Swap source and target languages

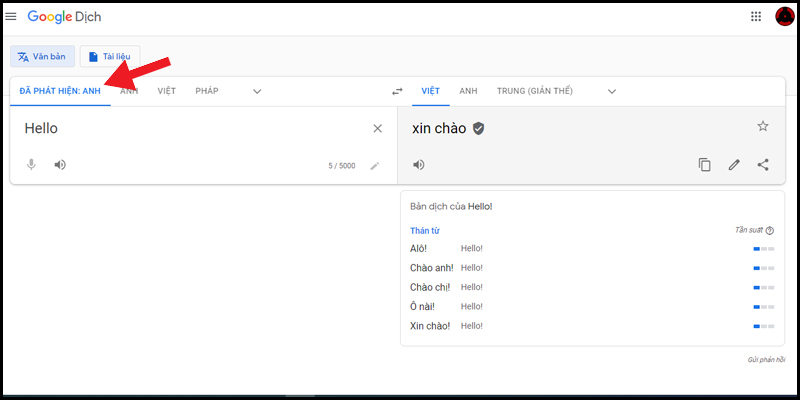tap(397, 92)
